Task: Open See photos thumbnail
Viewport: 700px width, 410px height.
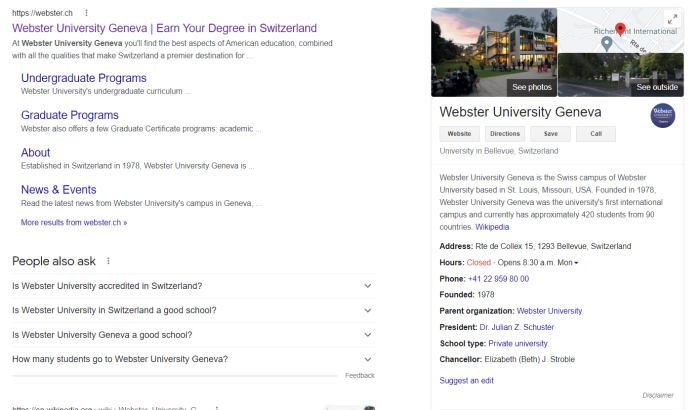Action: point(494,52)
